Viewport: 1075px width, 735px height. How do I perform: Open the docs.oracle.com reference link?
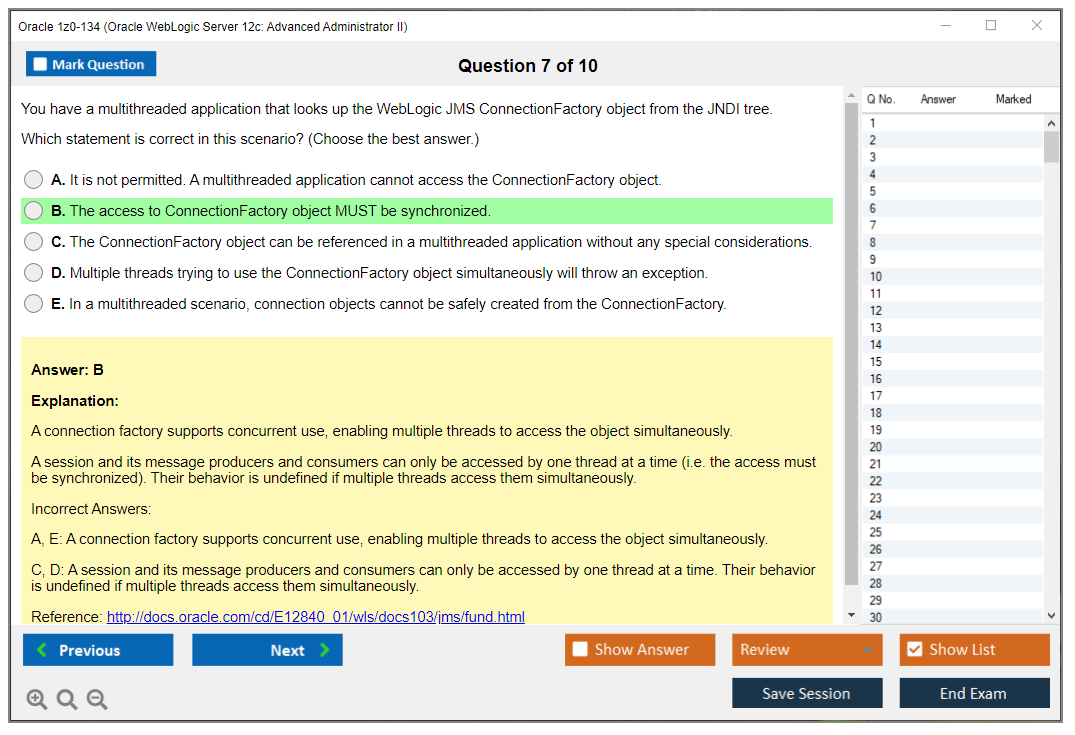[x=315, y=617]
